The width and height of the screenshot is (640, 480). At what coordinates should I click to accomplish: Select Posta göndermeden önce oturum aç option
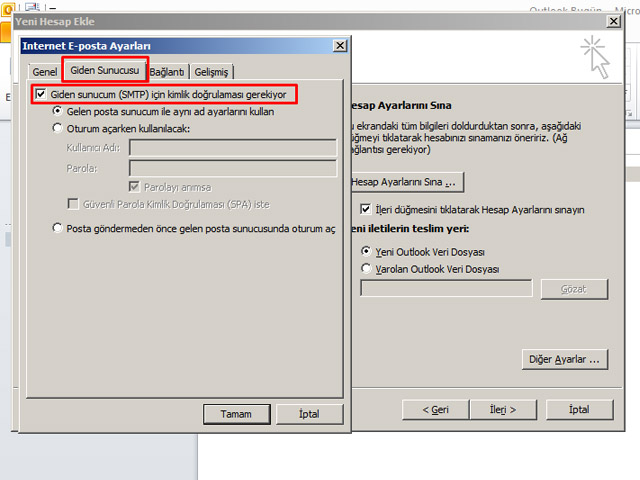(58, 228)
